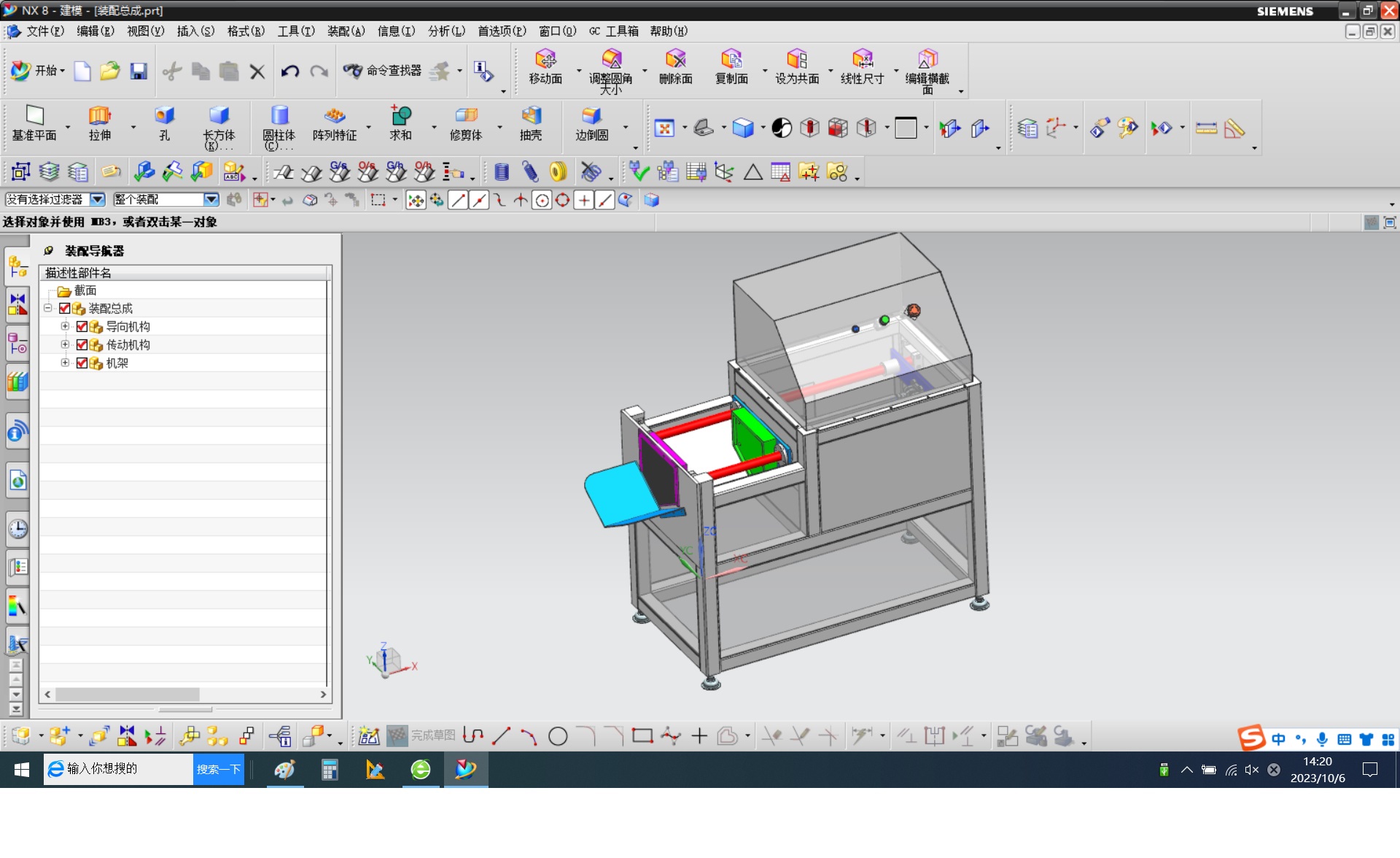Click the 边倒圆 (Edge Blend) icon
This screenshot has width=1400, height=858.
pyautogui.click(x=591, y=117)
